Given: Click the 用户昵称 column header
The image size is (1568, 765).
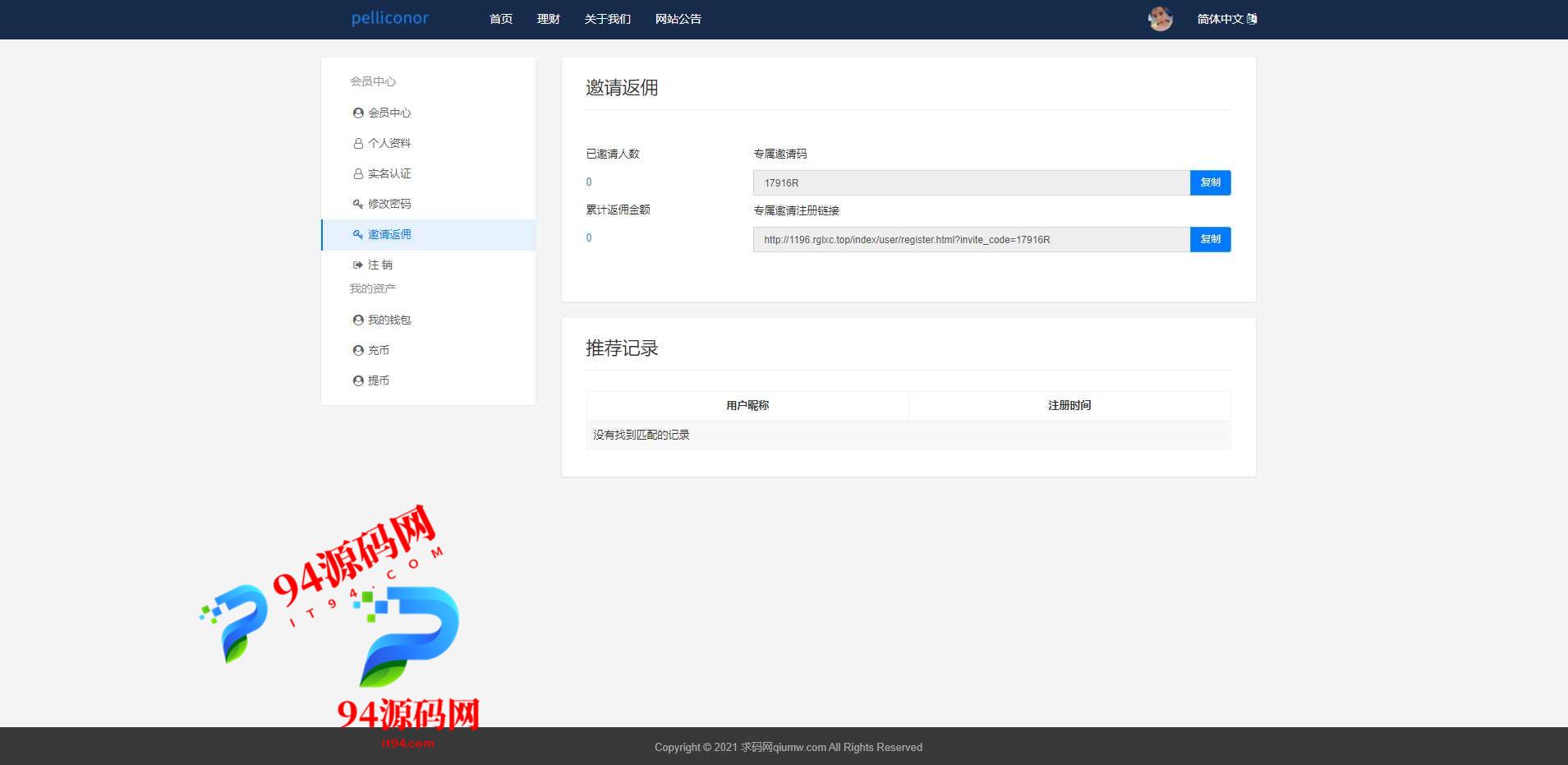Looking at the screenshot, I should click(747, 405).
